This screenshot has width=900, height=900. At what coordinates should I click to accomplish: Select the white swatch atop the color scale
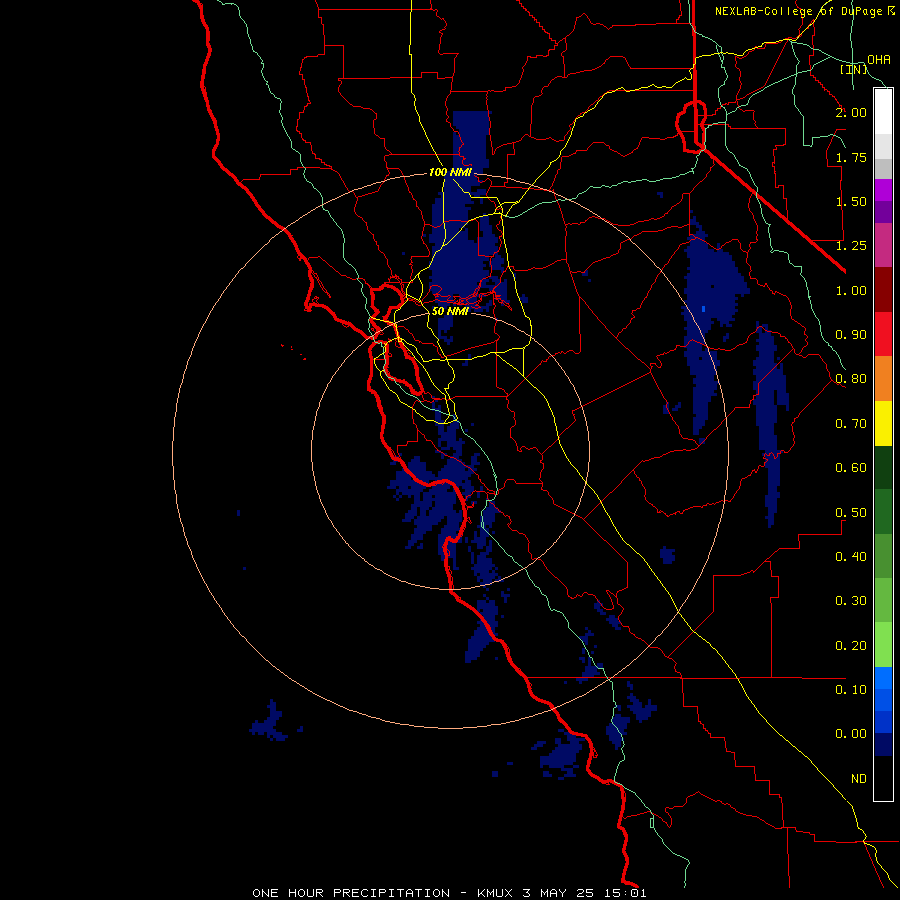coord(883,112)
